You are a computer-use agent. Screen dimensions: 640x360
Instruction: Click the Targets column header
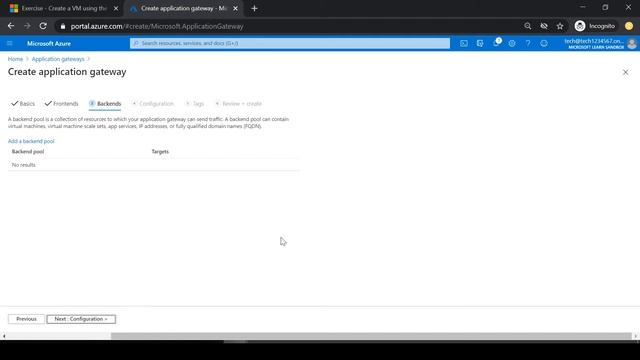tap(160, 151)
